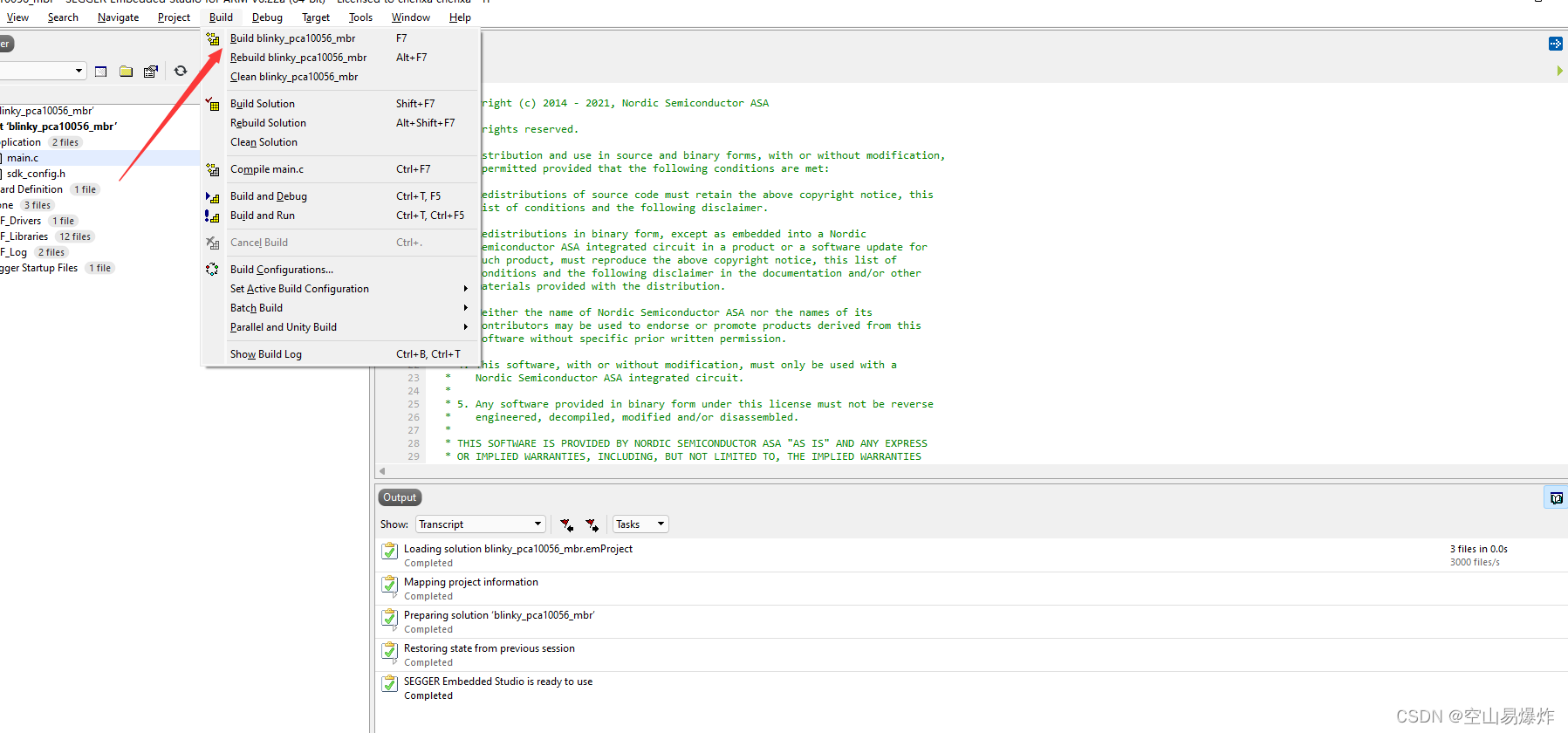This screenshot has height=733, width=1568.
Task: Click the Build blinky_pca10056_mbr menu entry
Action: [x=341, y=38]
